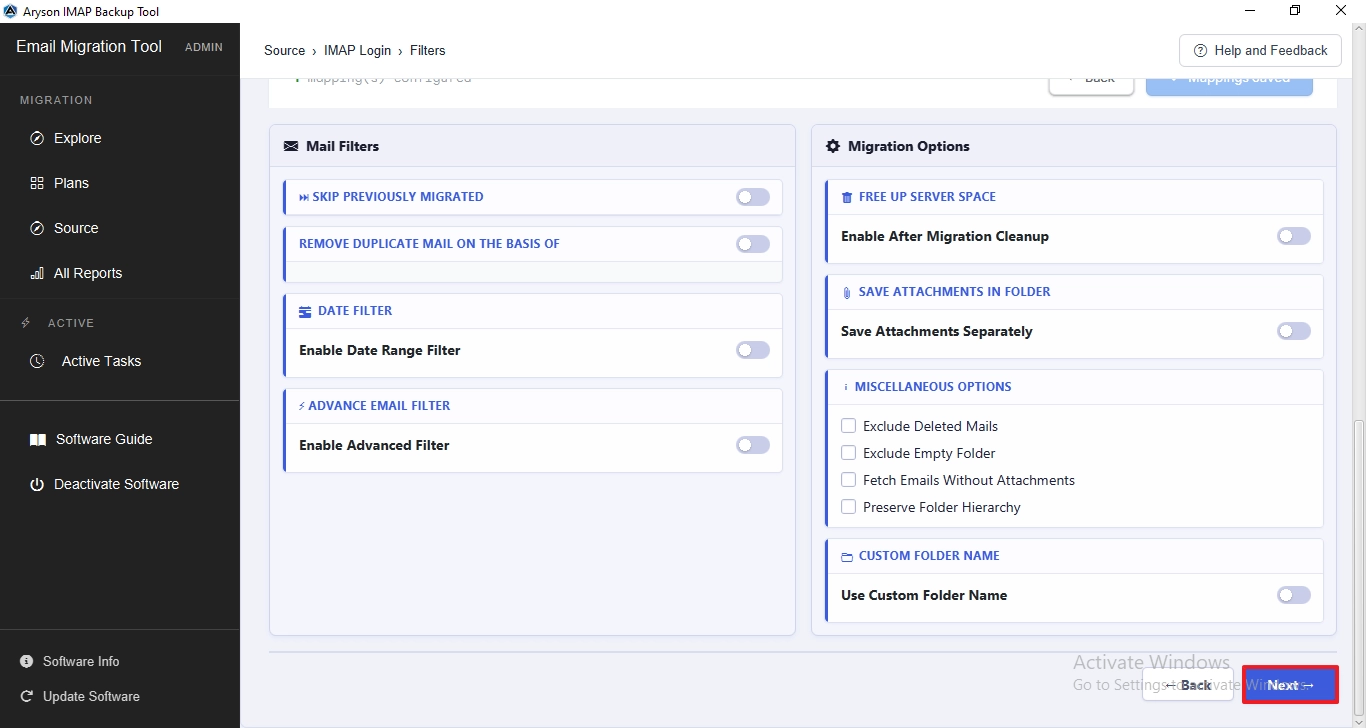Viewport: 1366px width, 728px height.
Task: Turn on Save Attachments Separately
Action: click(1294, 331)
